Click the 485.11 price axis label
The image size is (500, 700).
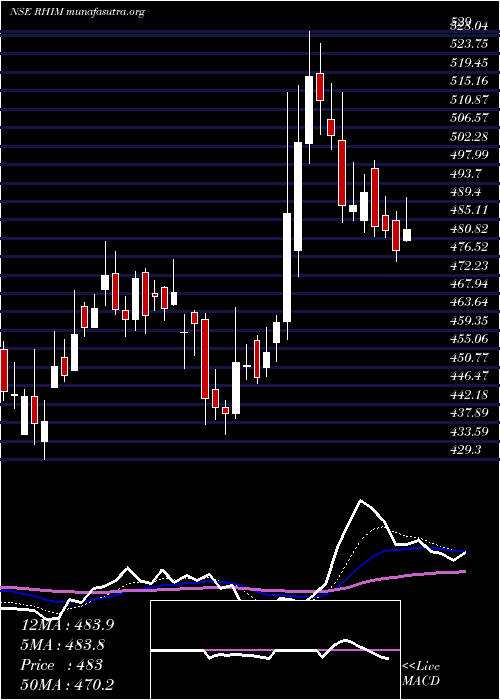(468, 210)
